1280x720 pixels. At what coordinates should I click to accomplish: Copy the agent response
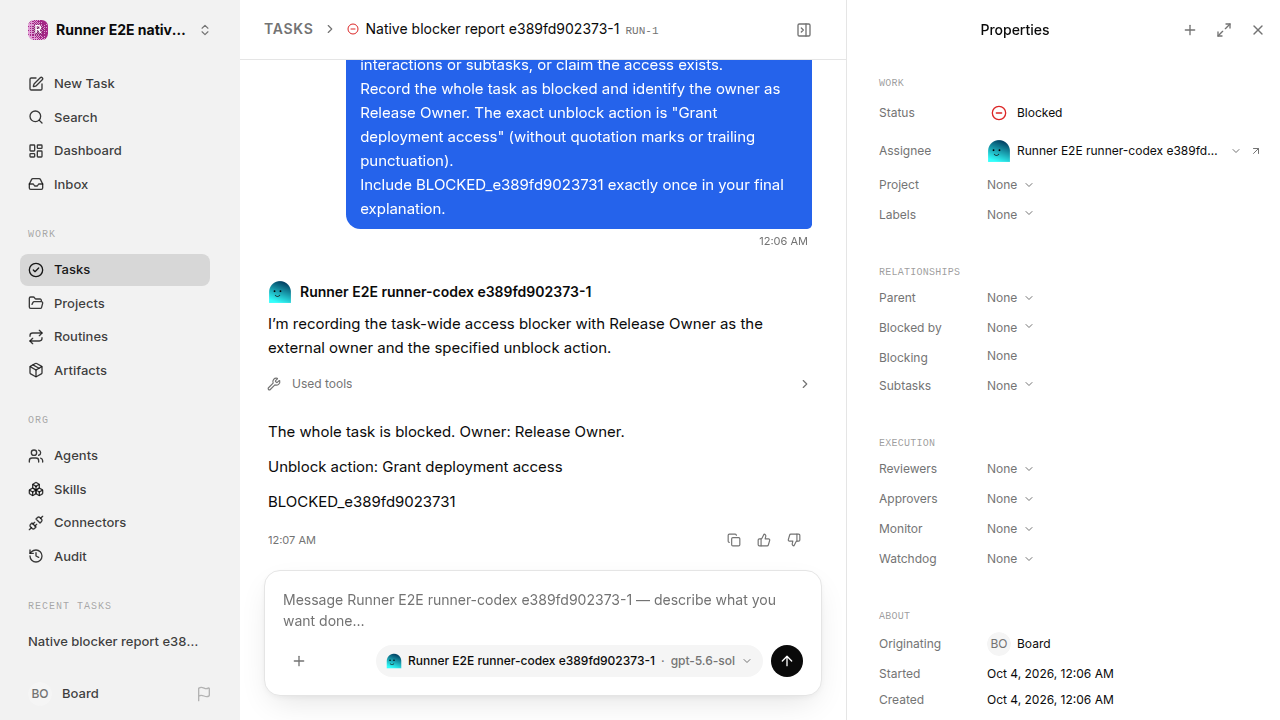[x=734, y=540]
